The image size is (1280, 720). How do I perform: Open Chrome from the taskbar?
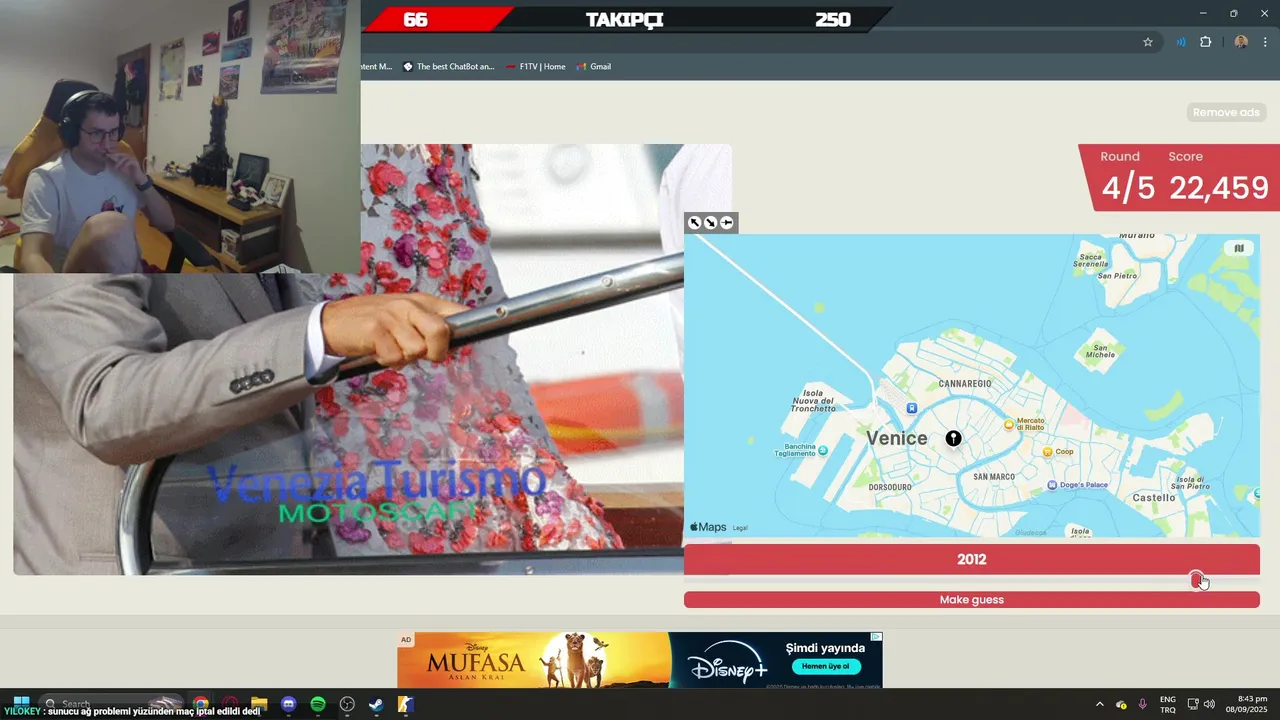coord(201,704)
